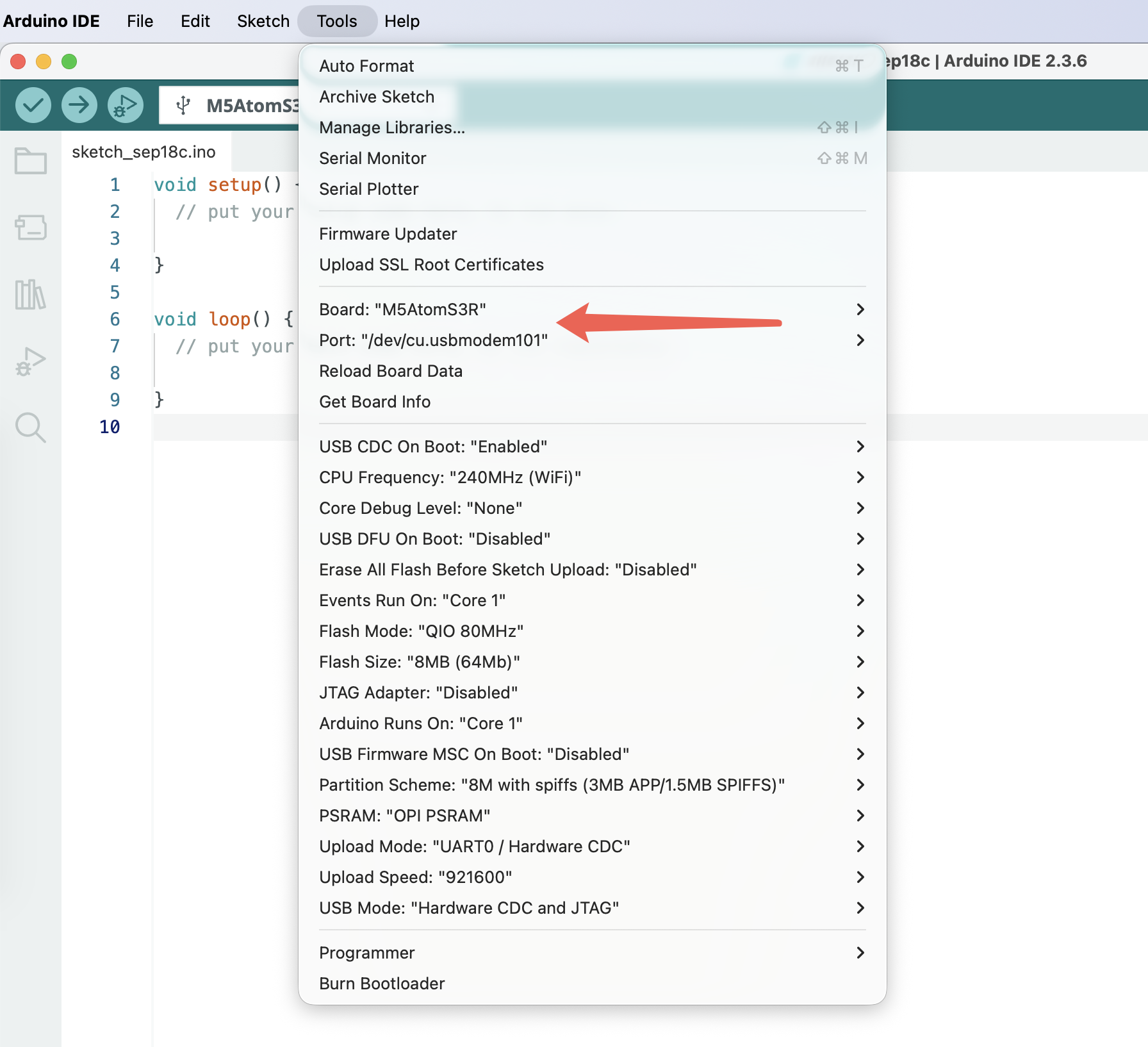1148x1047 pixels.
Task: Expand Board: "M5AtomS3R" submenu
Action: click(593, 309)
